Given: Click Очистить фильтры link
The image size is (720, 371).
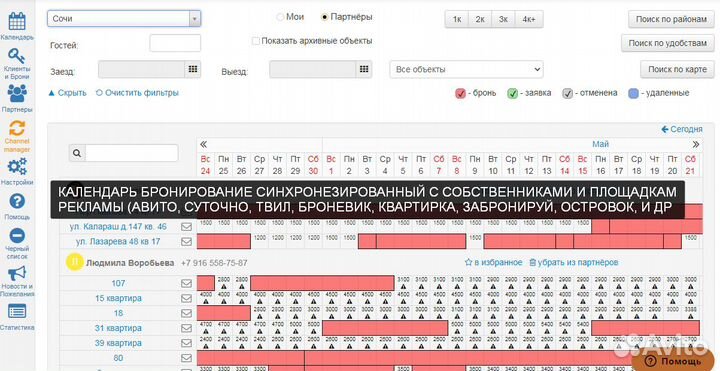Looking at the screenshot, I should [137, 93].
